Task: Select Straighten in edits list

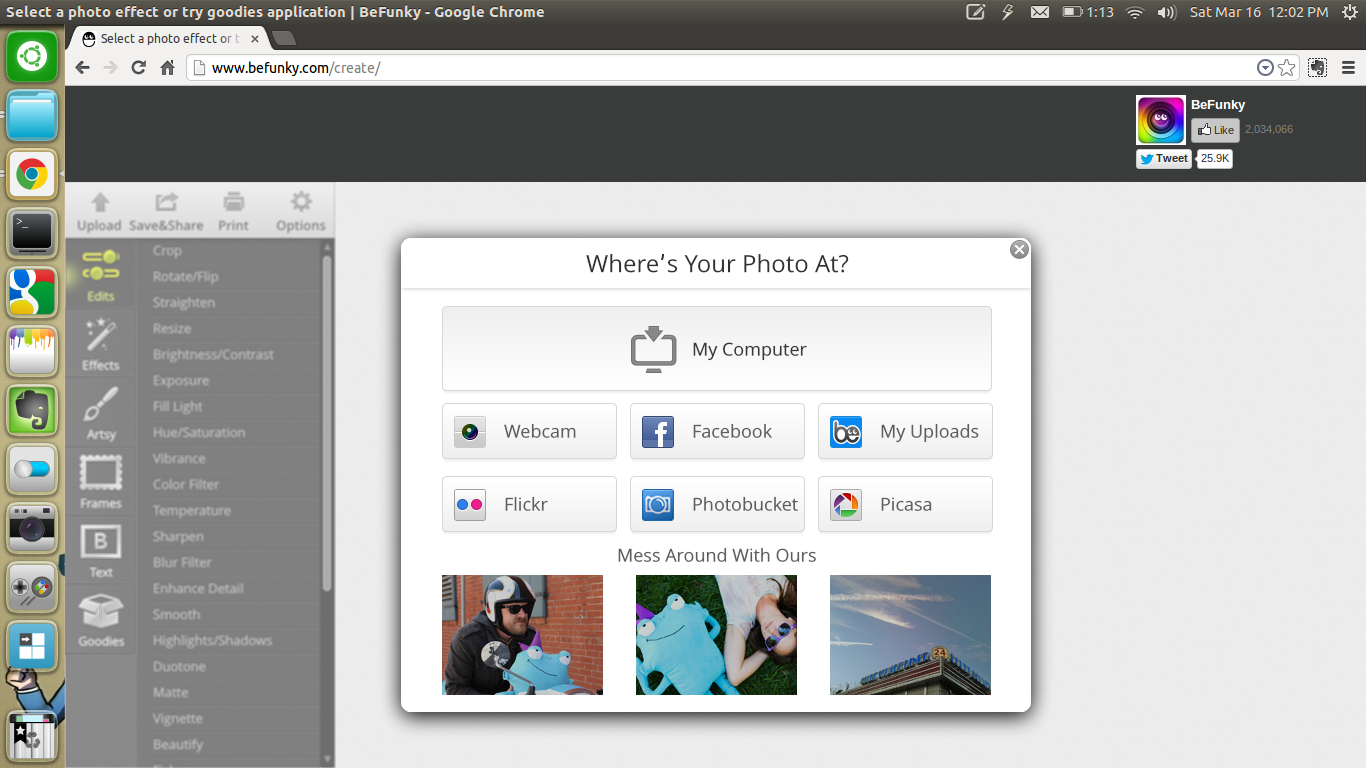Action: (184, 302)
